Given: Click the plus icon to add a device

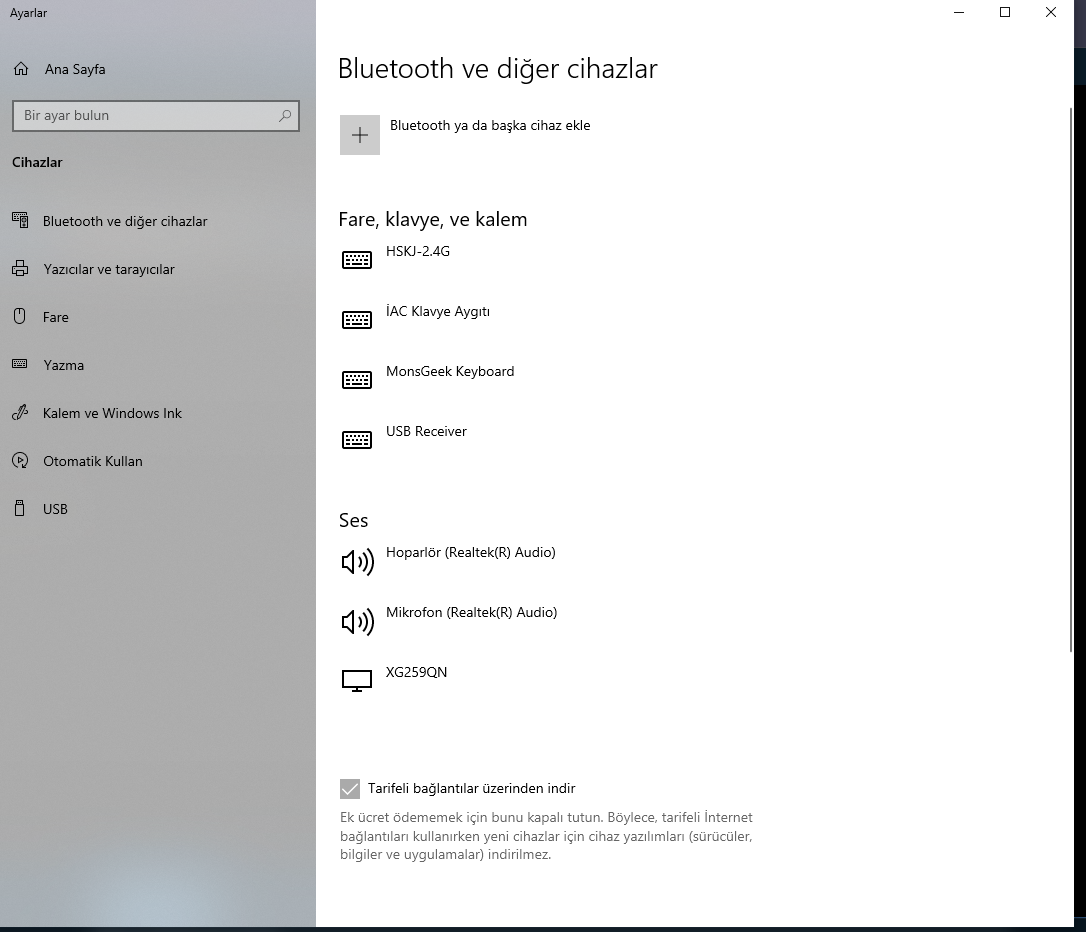Looking at the screenshot, I should click(359, 135).
